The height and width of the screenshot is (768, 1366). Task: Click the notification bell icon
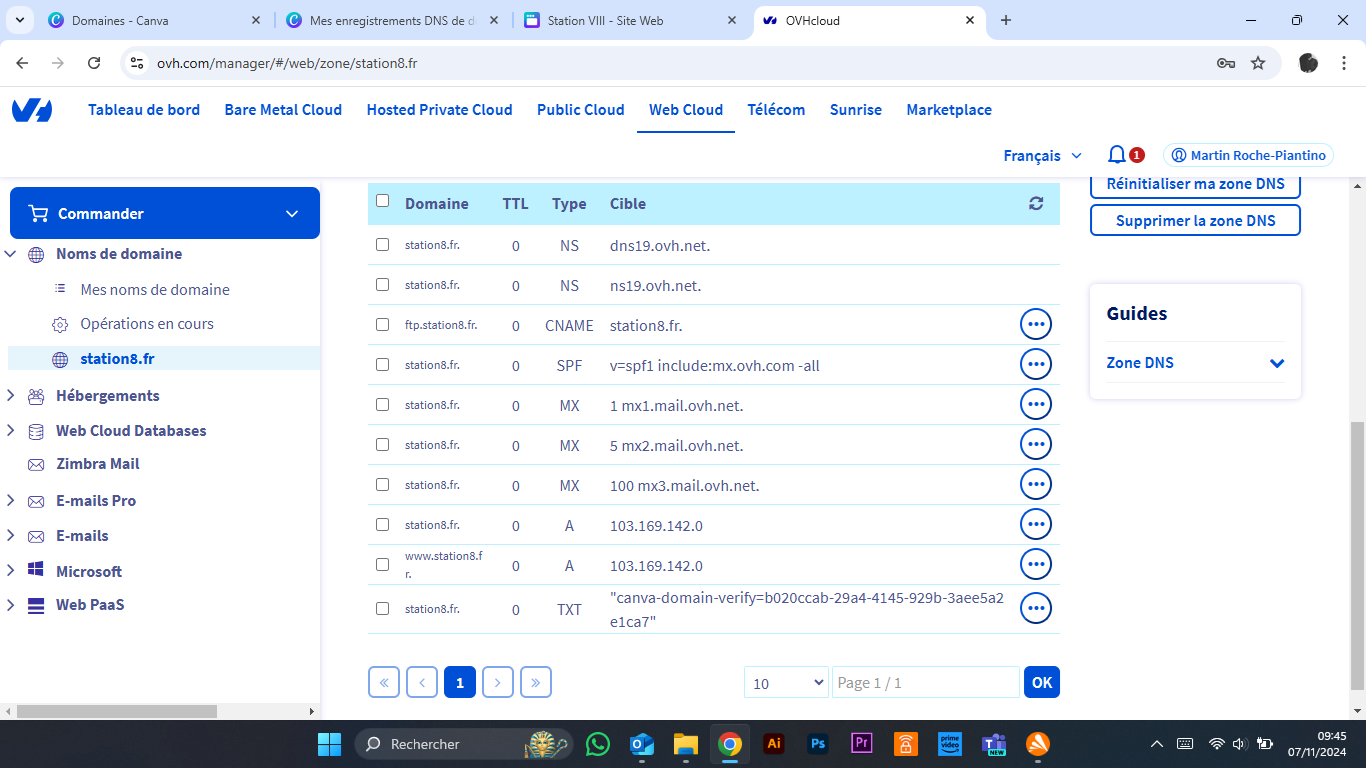1117,155
